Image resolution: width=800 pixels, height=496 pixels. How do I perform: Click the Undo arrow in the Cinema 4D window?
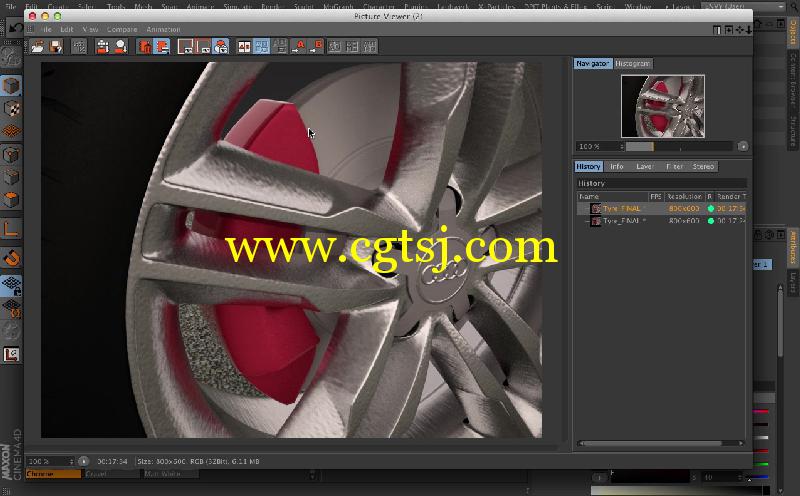(x=15, y=29)
